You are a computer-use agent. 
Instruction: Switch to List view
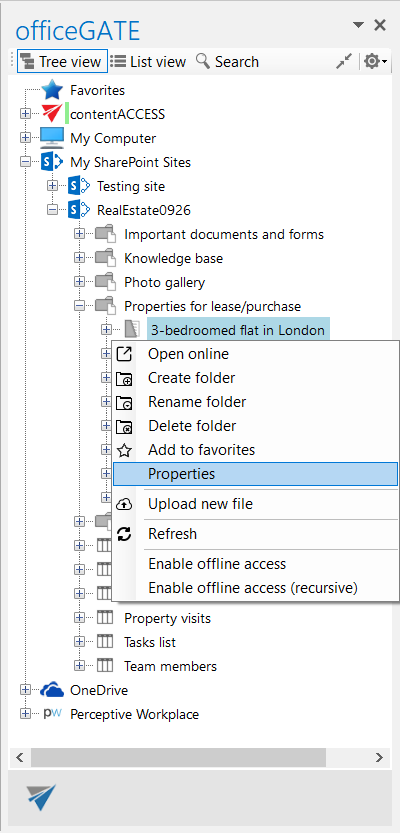pos(149,62)
